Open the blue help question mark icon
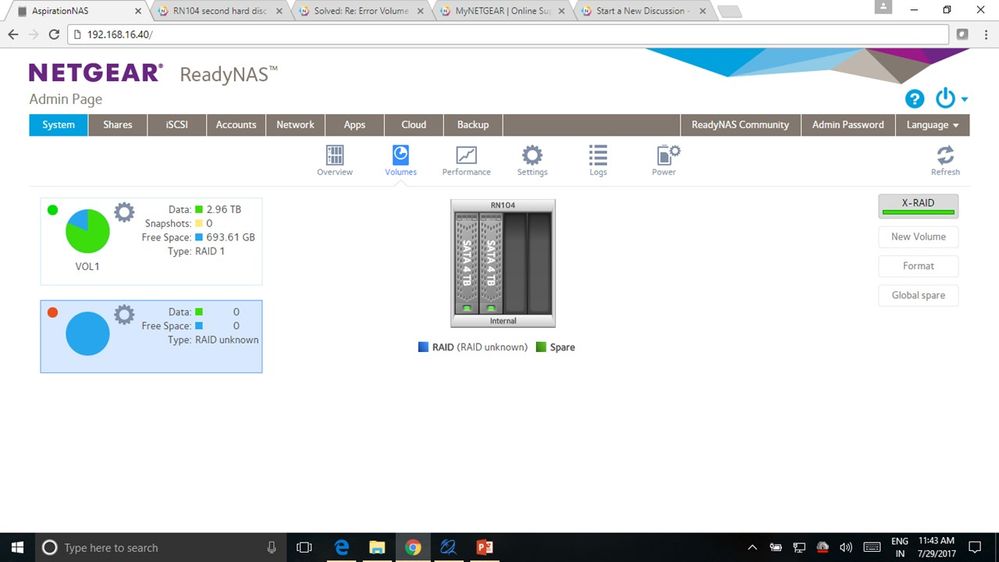The height and width of the screenshot is (562, 999). click(x=914, y=99)
